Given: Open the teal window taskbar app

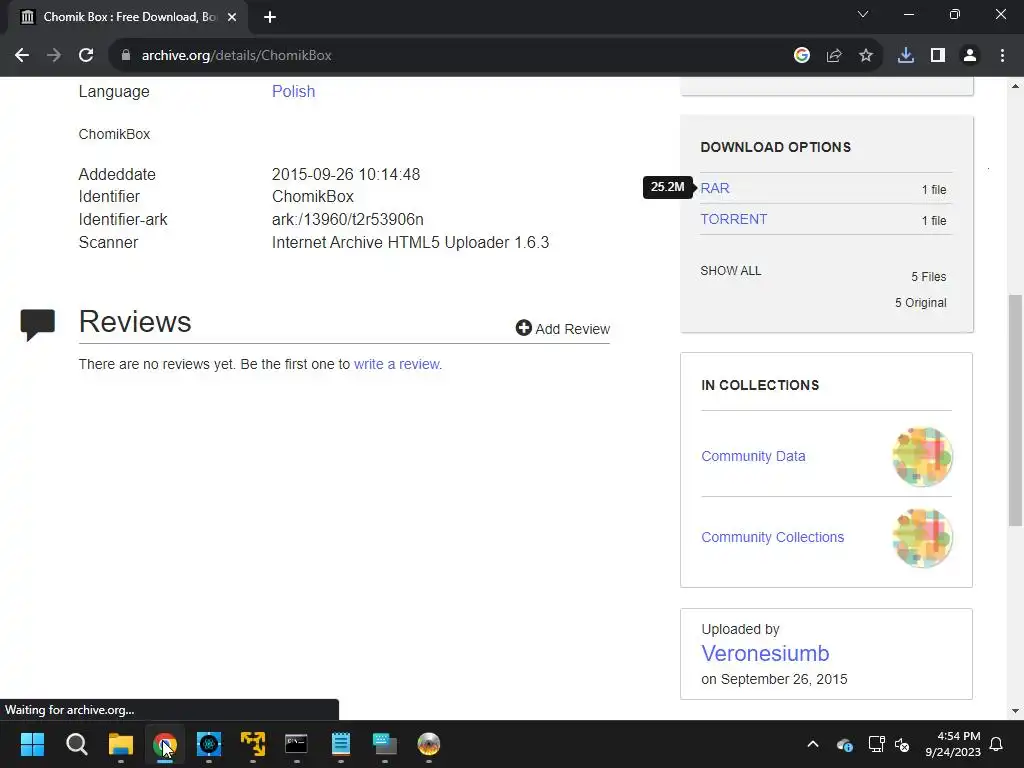Looking at the screenshot, I should click(x=385, y=744).
